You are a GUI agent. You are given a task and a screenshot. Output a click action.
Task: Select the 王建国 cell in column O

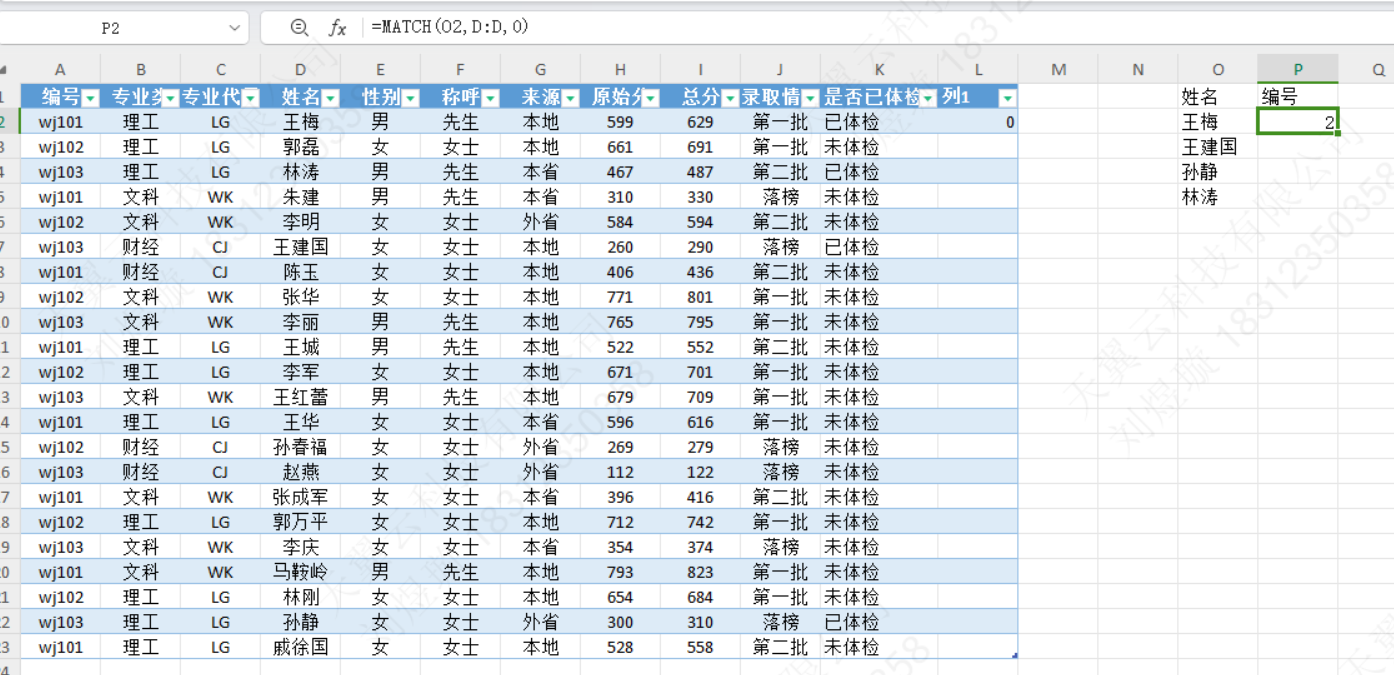1218,147
